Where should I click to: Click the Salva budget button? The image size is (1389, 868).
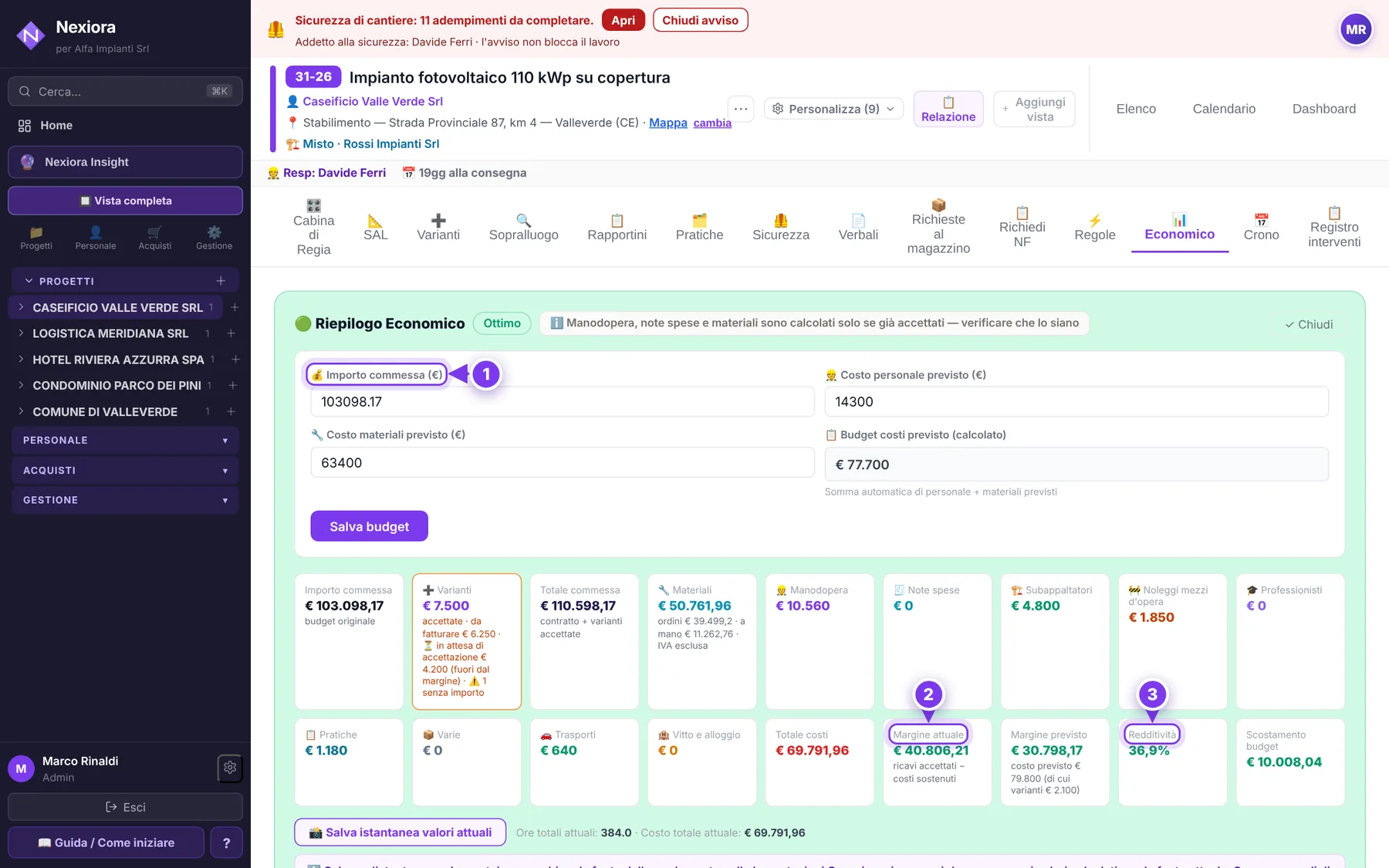[x=369, y=526]
